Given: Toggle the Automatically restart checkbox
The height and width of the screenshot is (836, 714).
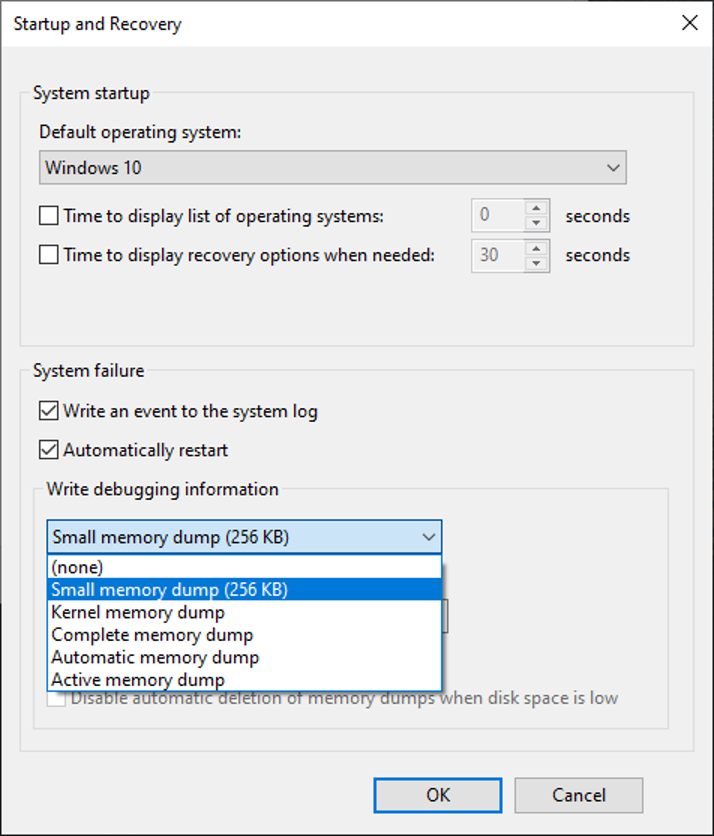Looking at the screenshot, I should pos(49,450).
